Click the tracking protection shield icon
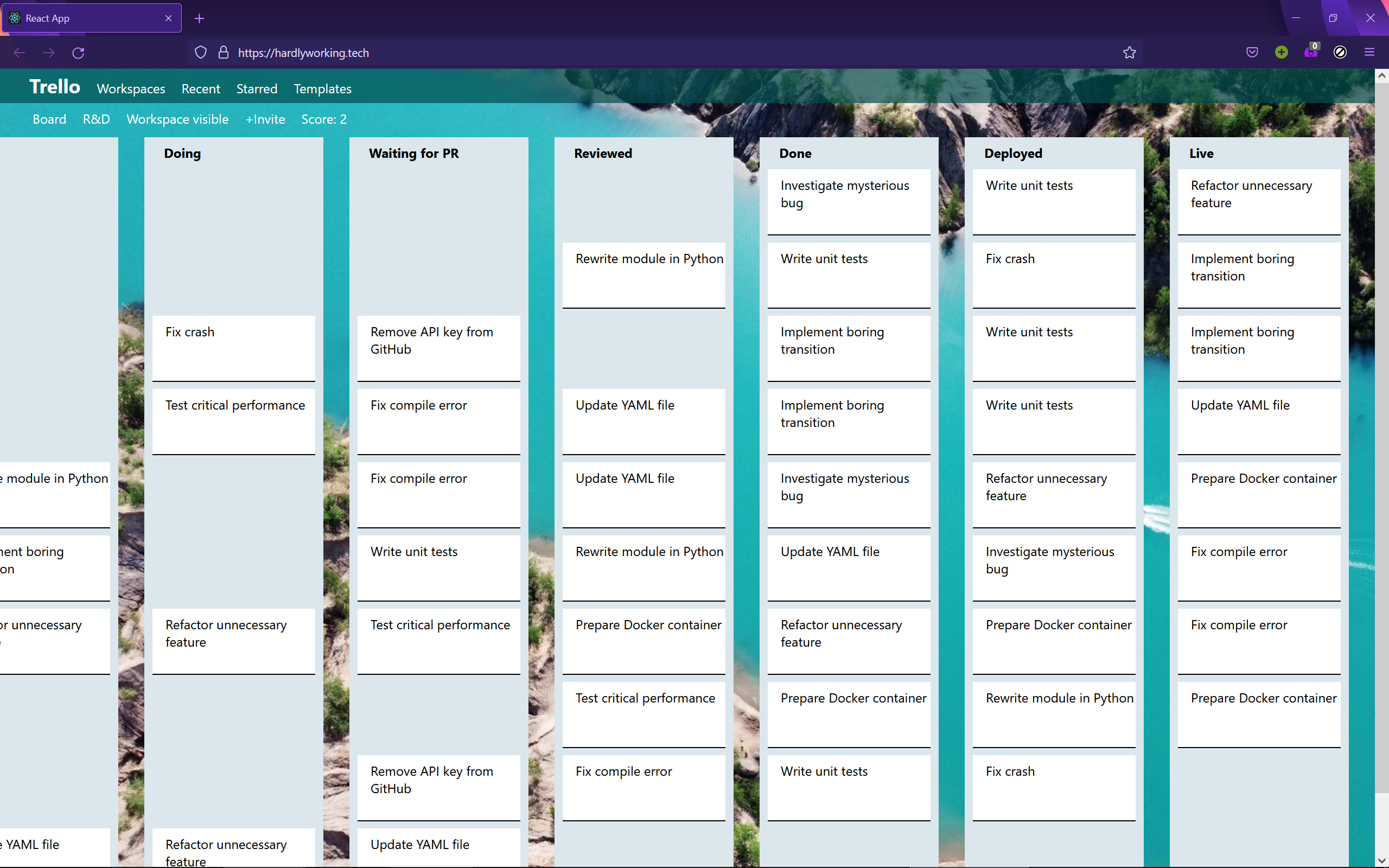Image resolution: width=1389 pixels, height=868 pixels. pos(200,53)
